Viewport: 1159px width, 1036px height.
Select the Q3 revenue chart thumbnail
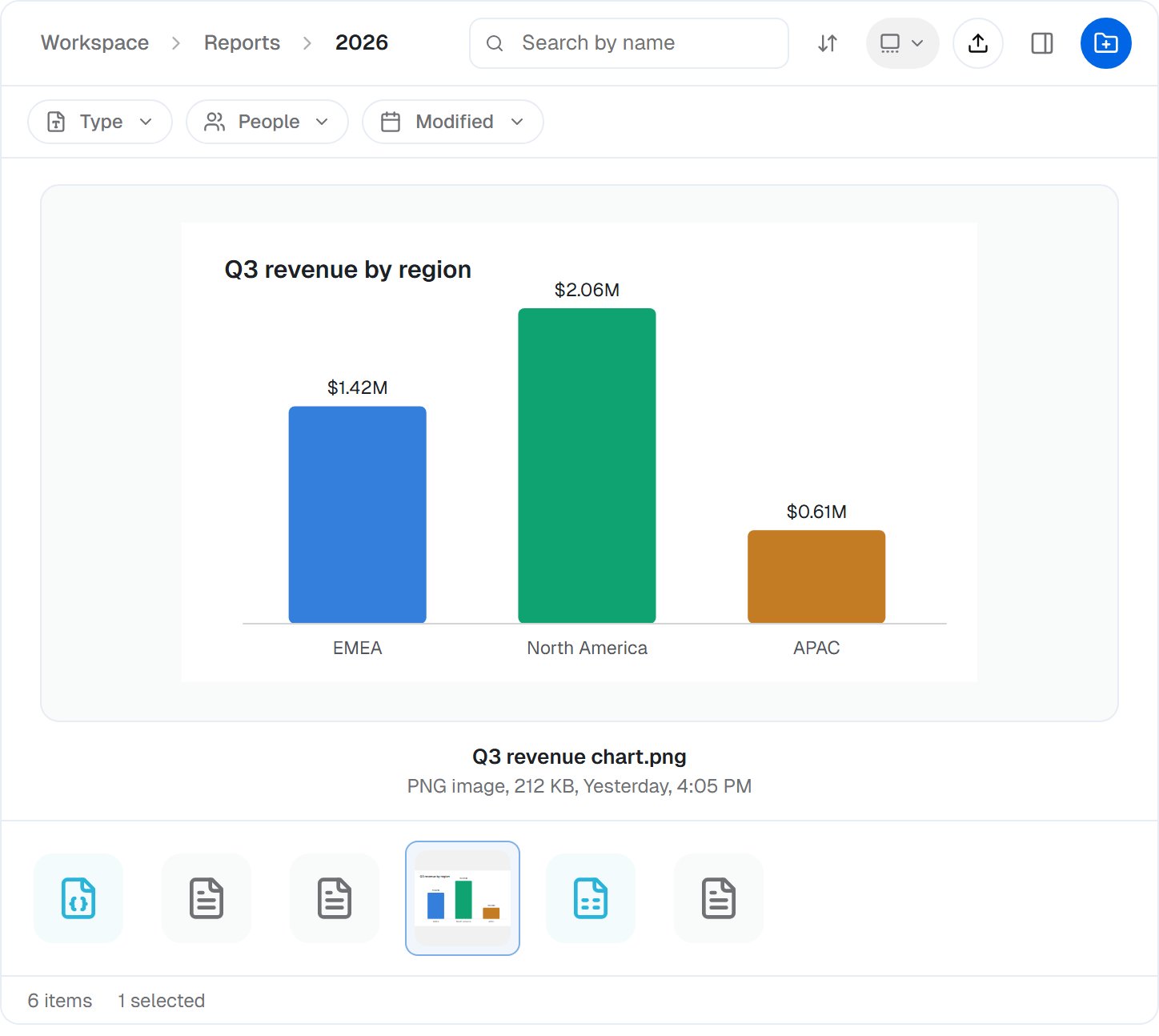(463, 898)
